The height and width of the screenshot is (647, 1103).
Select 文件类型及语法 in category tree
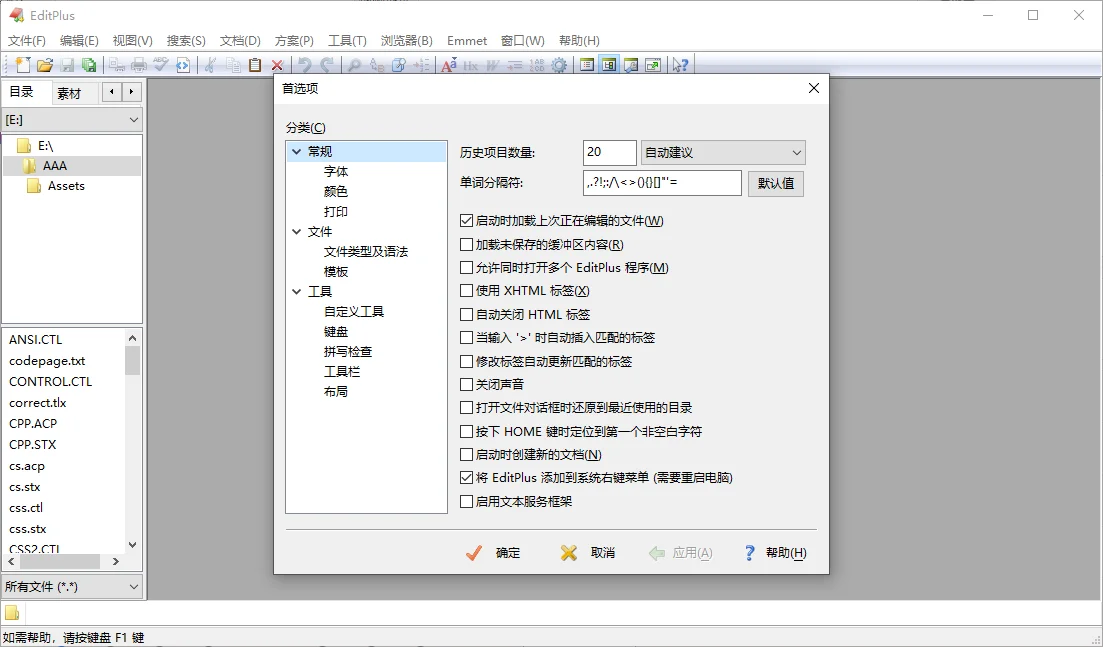[365, 252]
